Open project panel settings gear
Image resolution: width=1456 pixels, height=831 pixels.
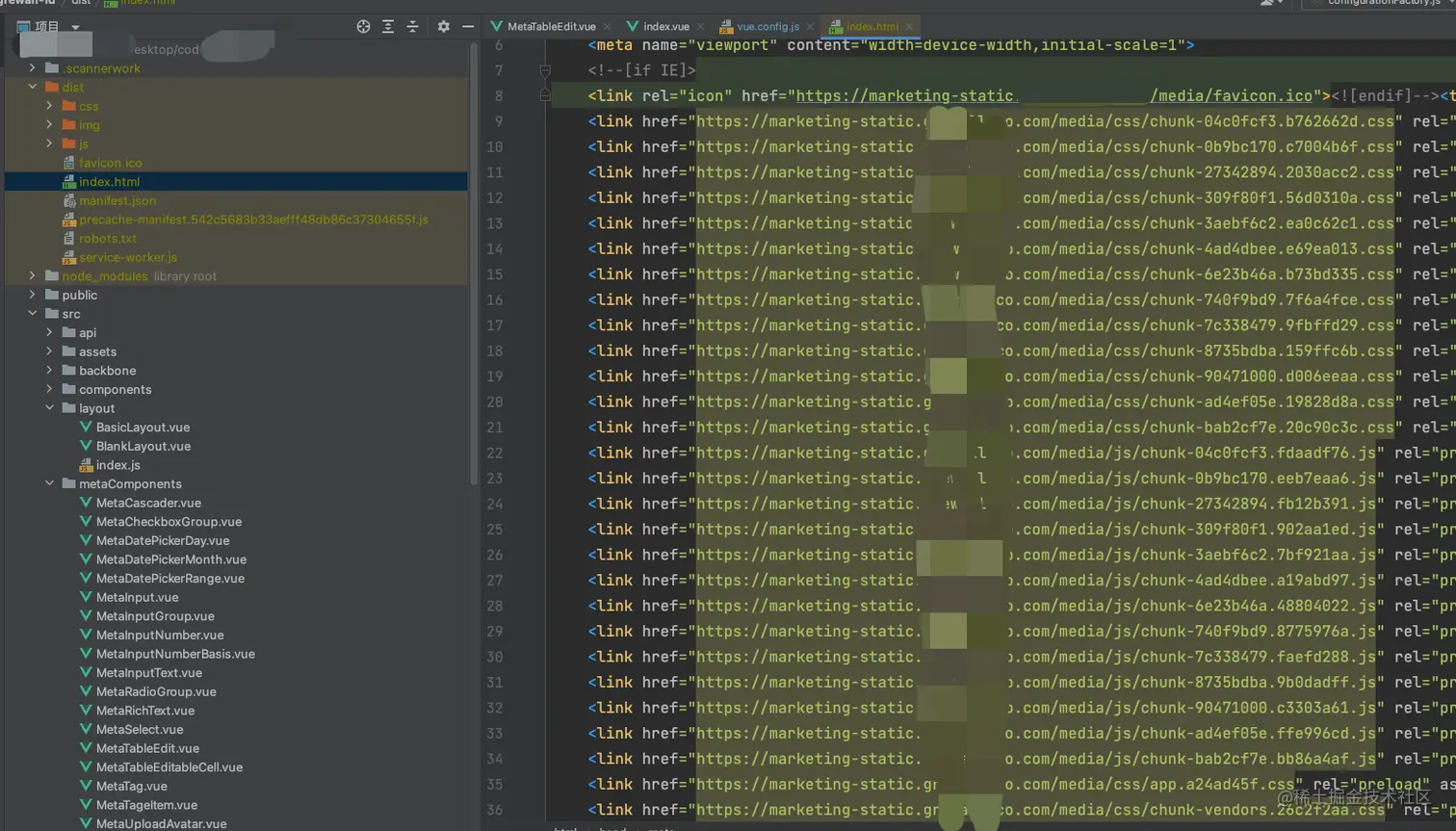[x=443, y=27]
